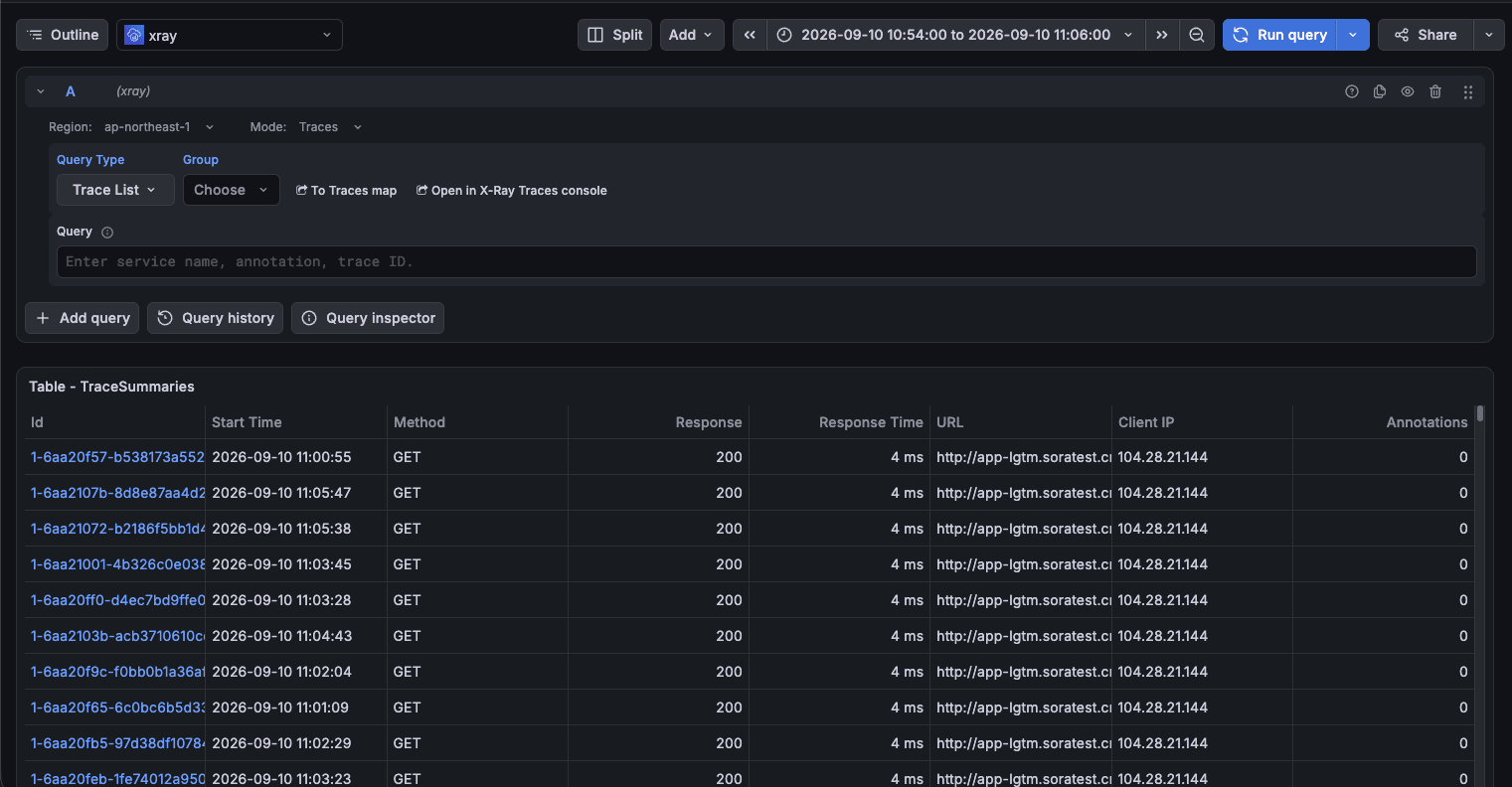Open trace 1-6aa20ff0-d4ec7bd9ffe0

tap(117, 600)
